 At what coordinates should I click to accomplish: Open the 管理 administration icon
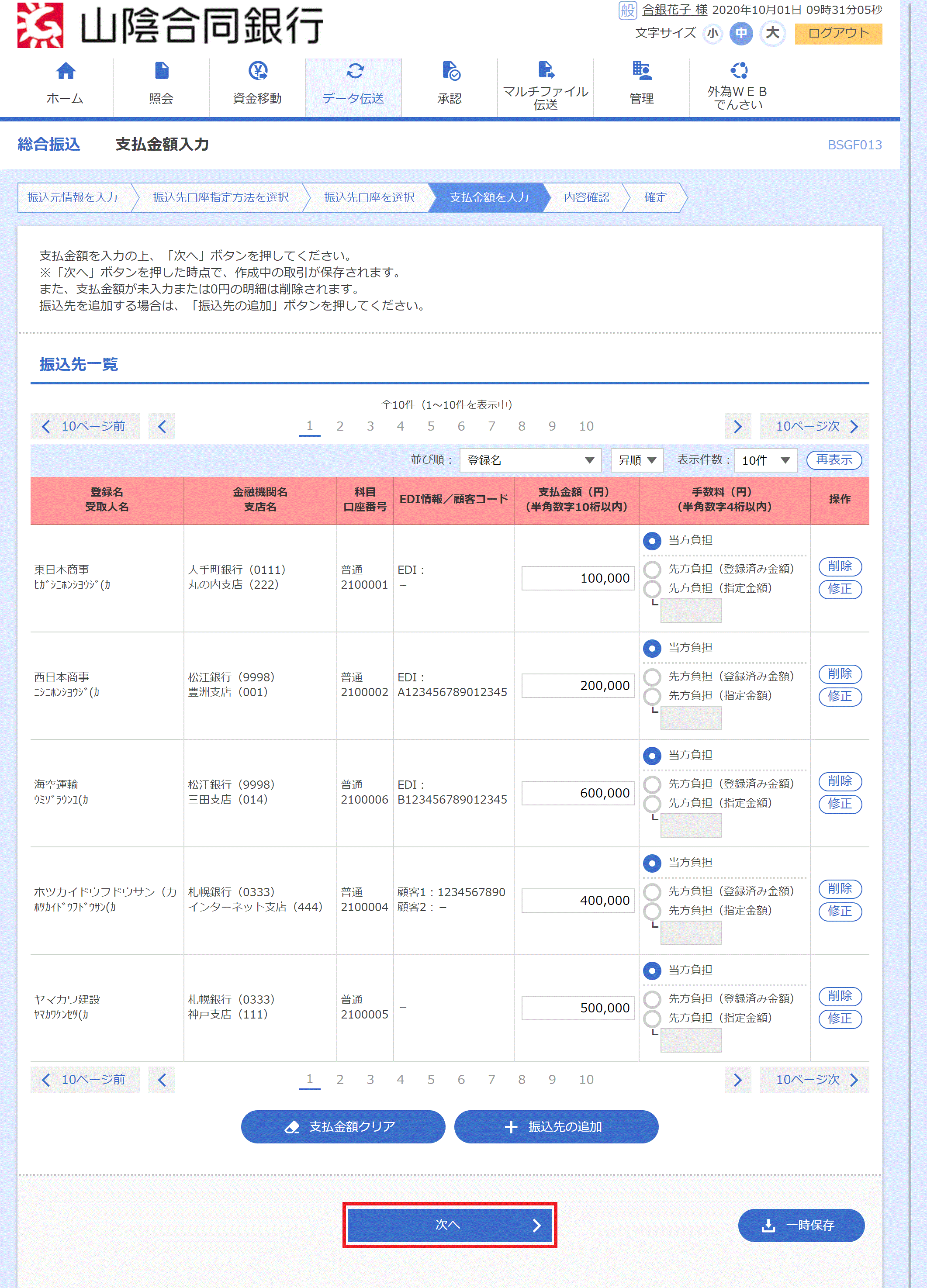click(x=642, y=71)
